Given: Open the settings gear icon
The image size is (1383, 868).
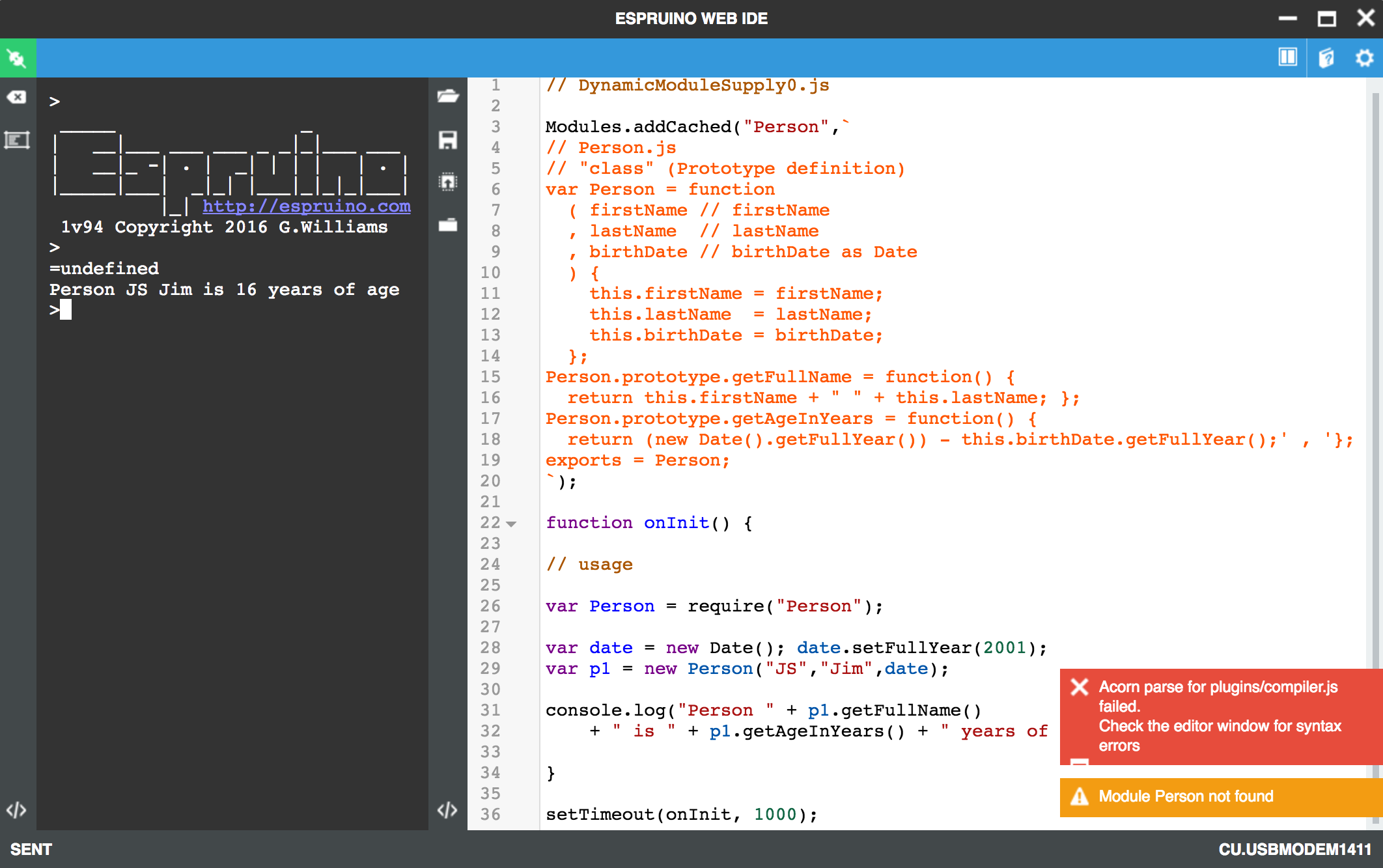Looking at the screenshot, I should pos(1364,58).
